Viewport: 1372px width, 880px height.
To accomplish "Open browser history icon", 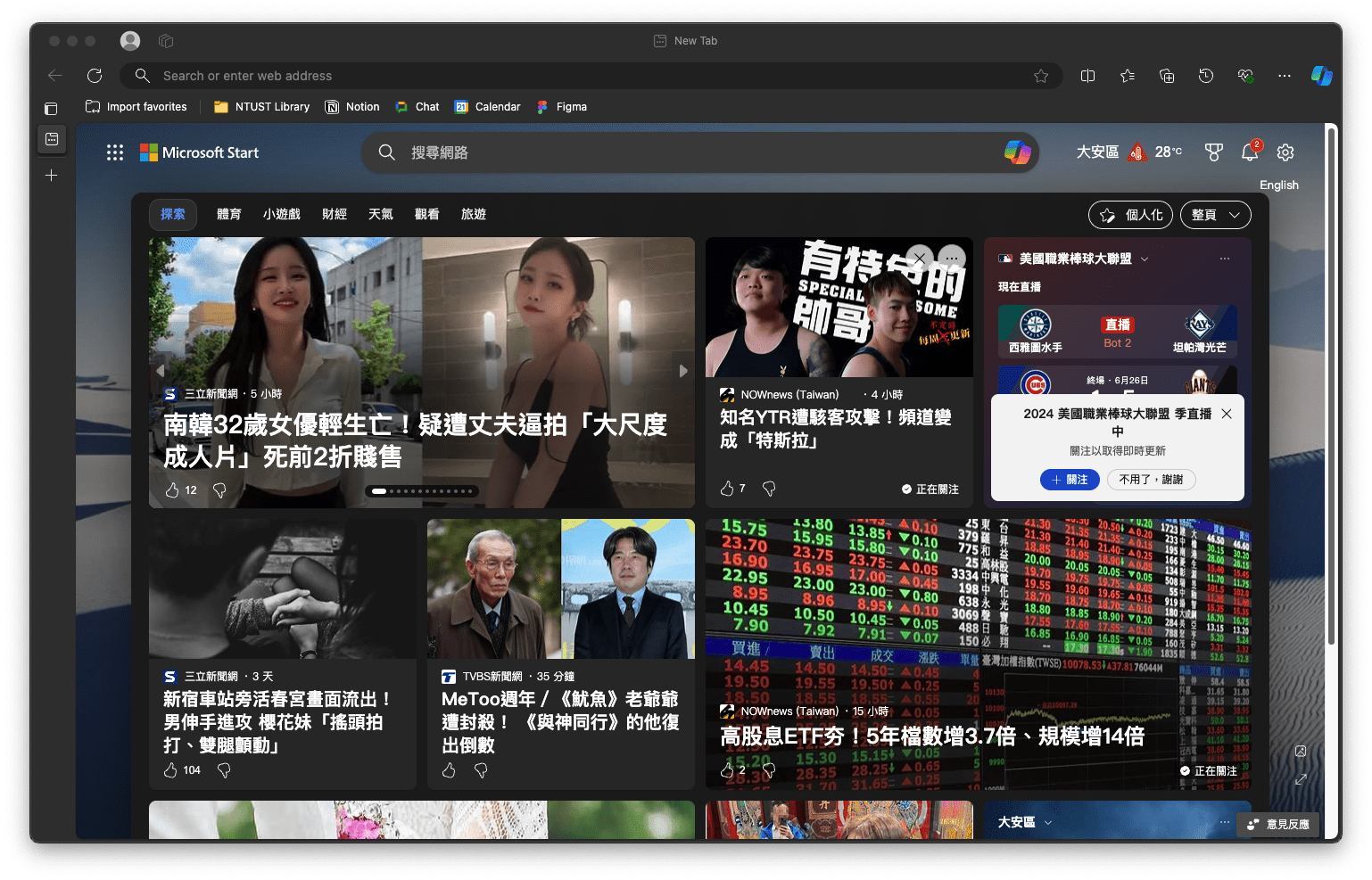I will pos(1206,76).
